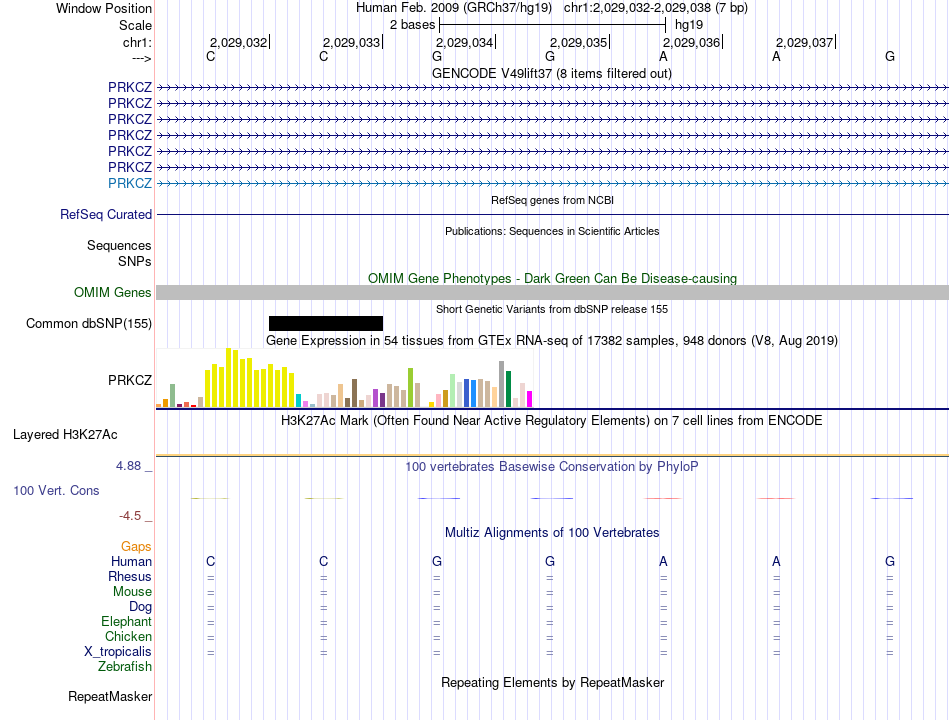Screen dimensions: 950x720
Task: Click the Elephant alignment row label
Action: point(126,621)
